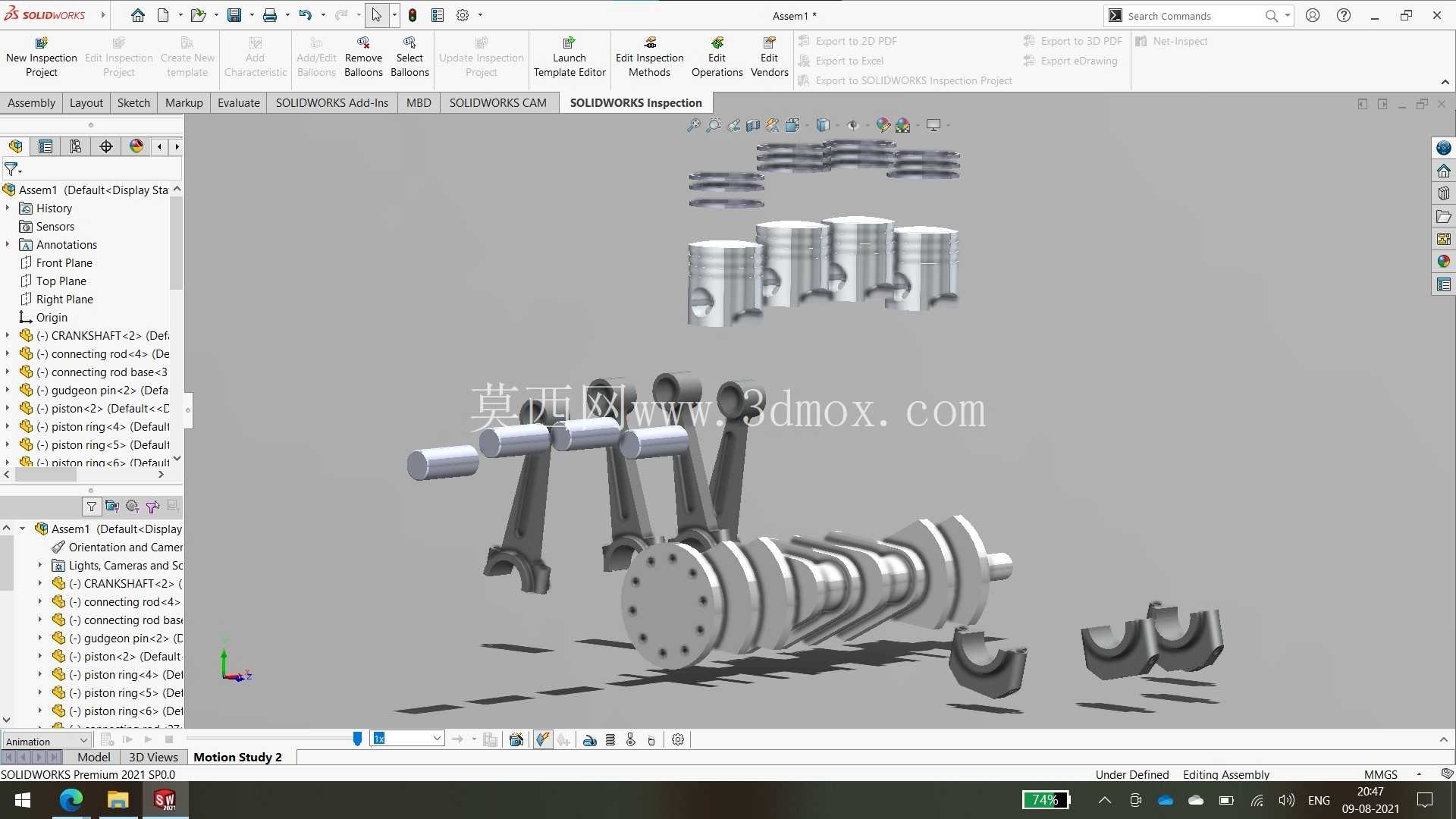Open the Display Style icon
The height and width of the screenshot is (819, 1456).
pos(823,125)
